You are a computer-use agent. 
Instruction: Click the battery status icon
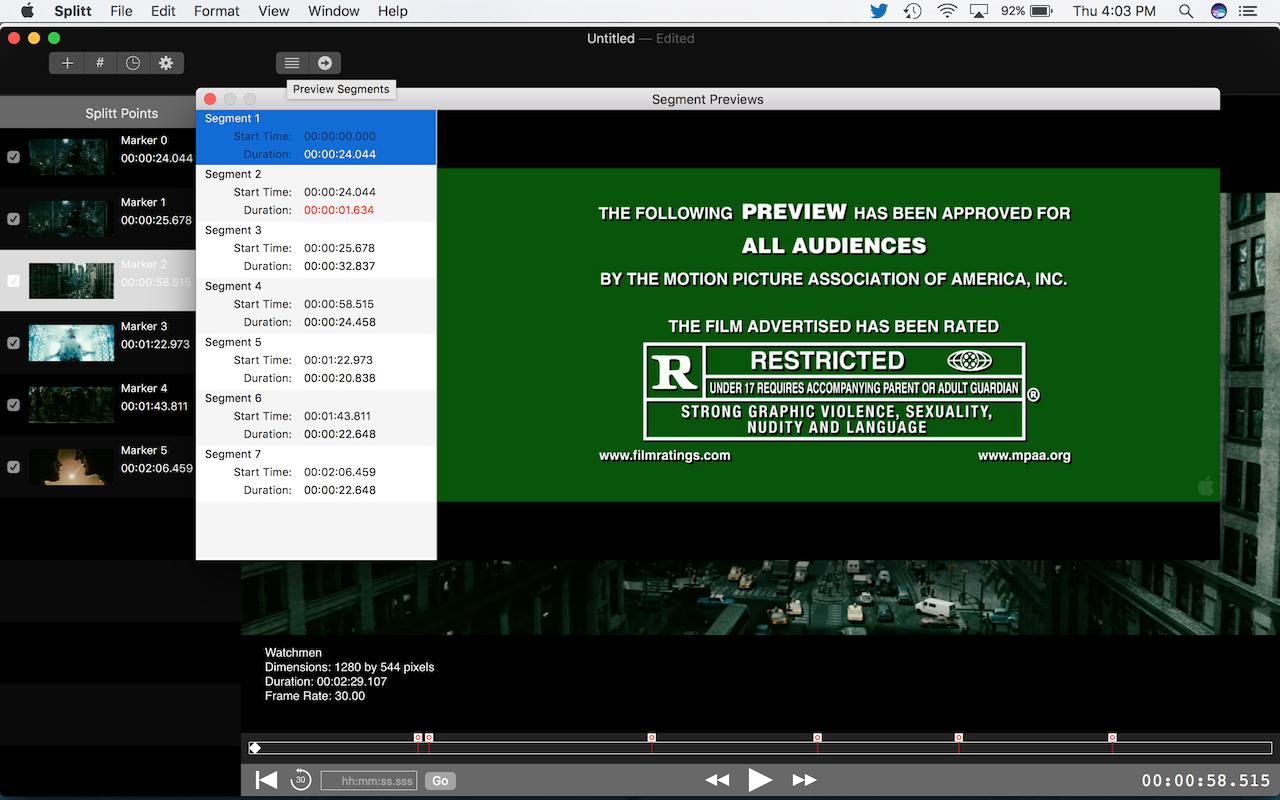[1040, 11]
